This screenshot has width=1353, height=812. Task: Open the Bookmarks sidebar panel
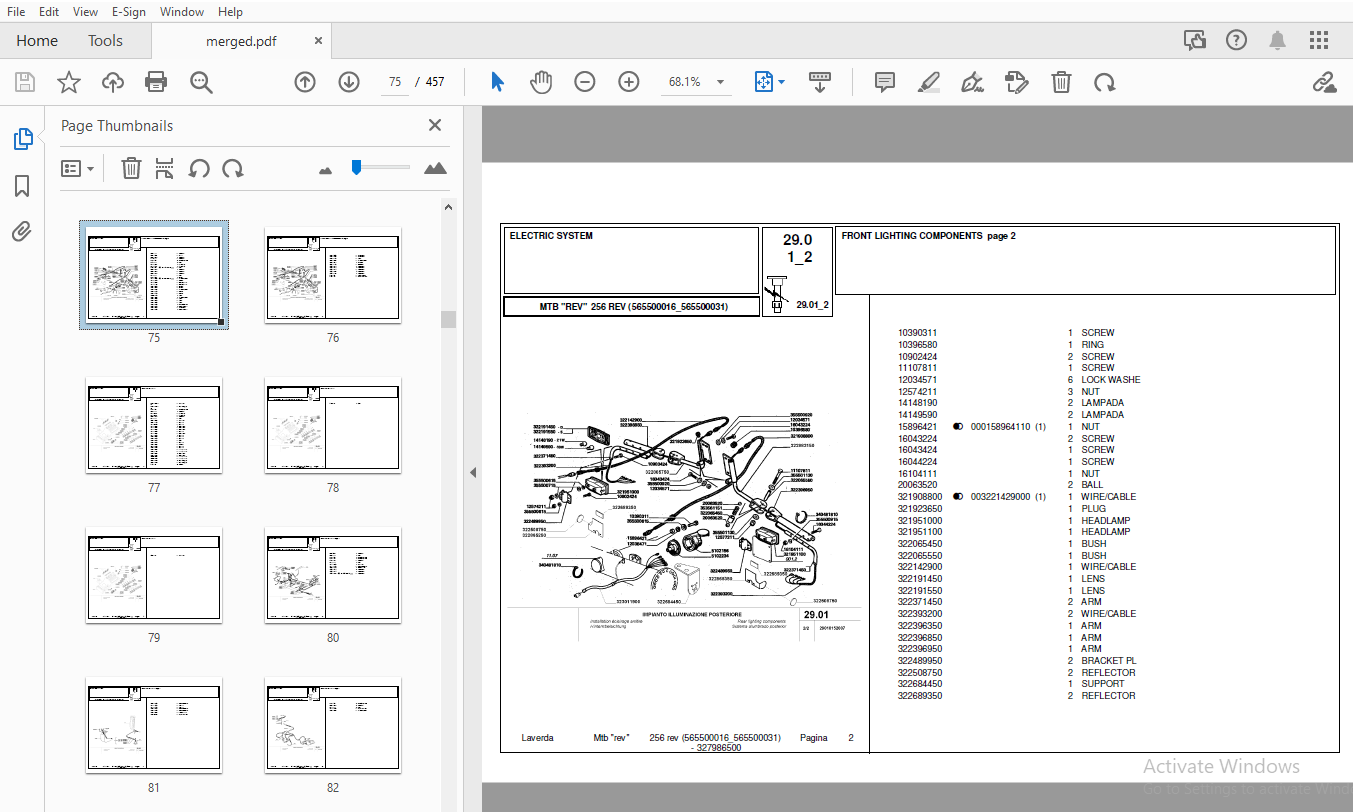click(x=22, y=186)
